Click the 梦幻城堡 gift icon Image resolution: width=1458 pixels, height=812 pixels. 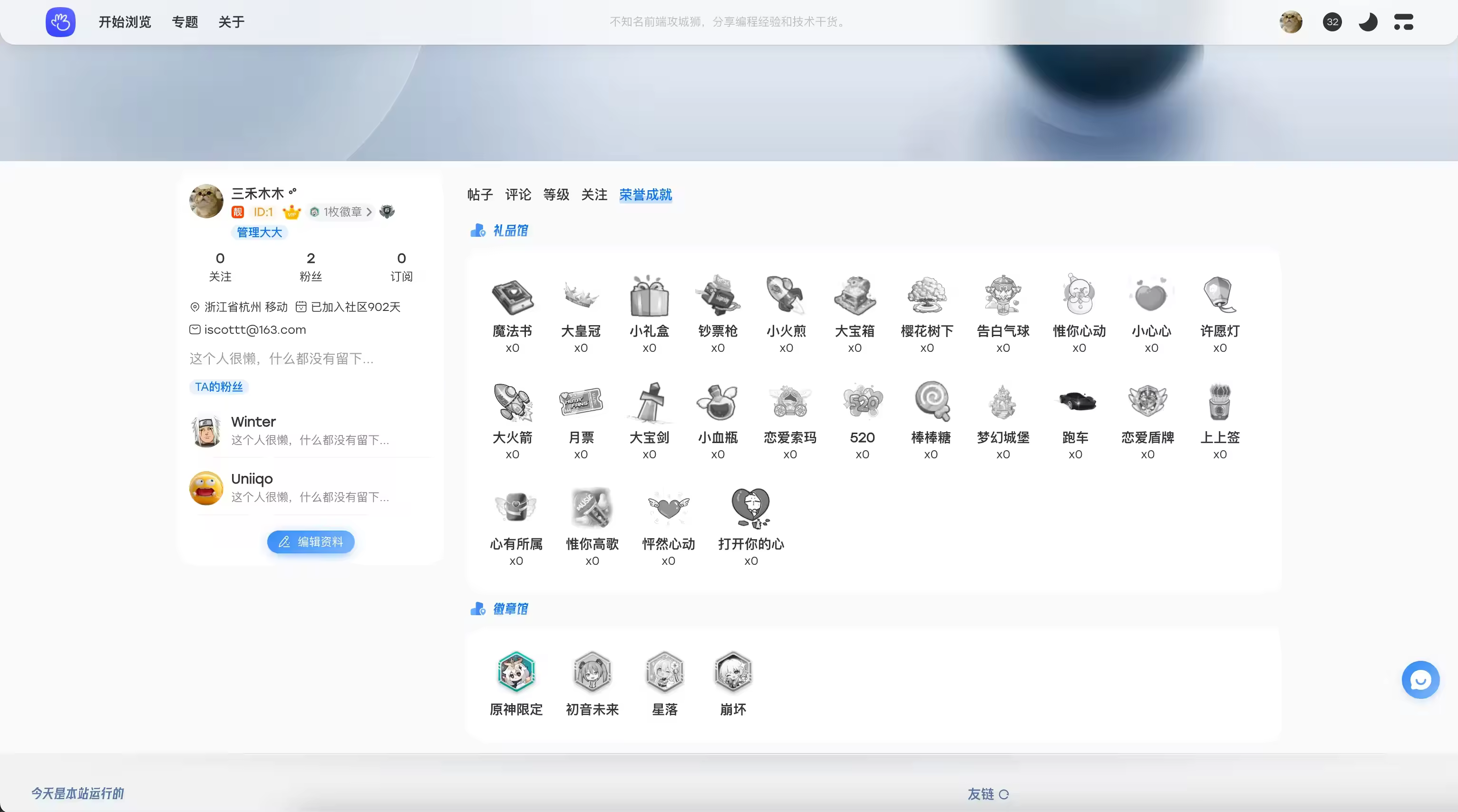1003,402
